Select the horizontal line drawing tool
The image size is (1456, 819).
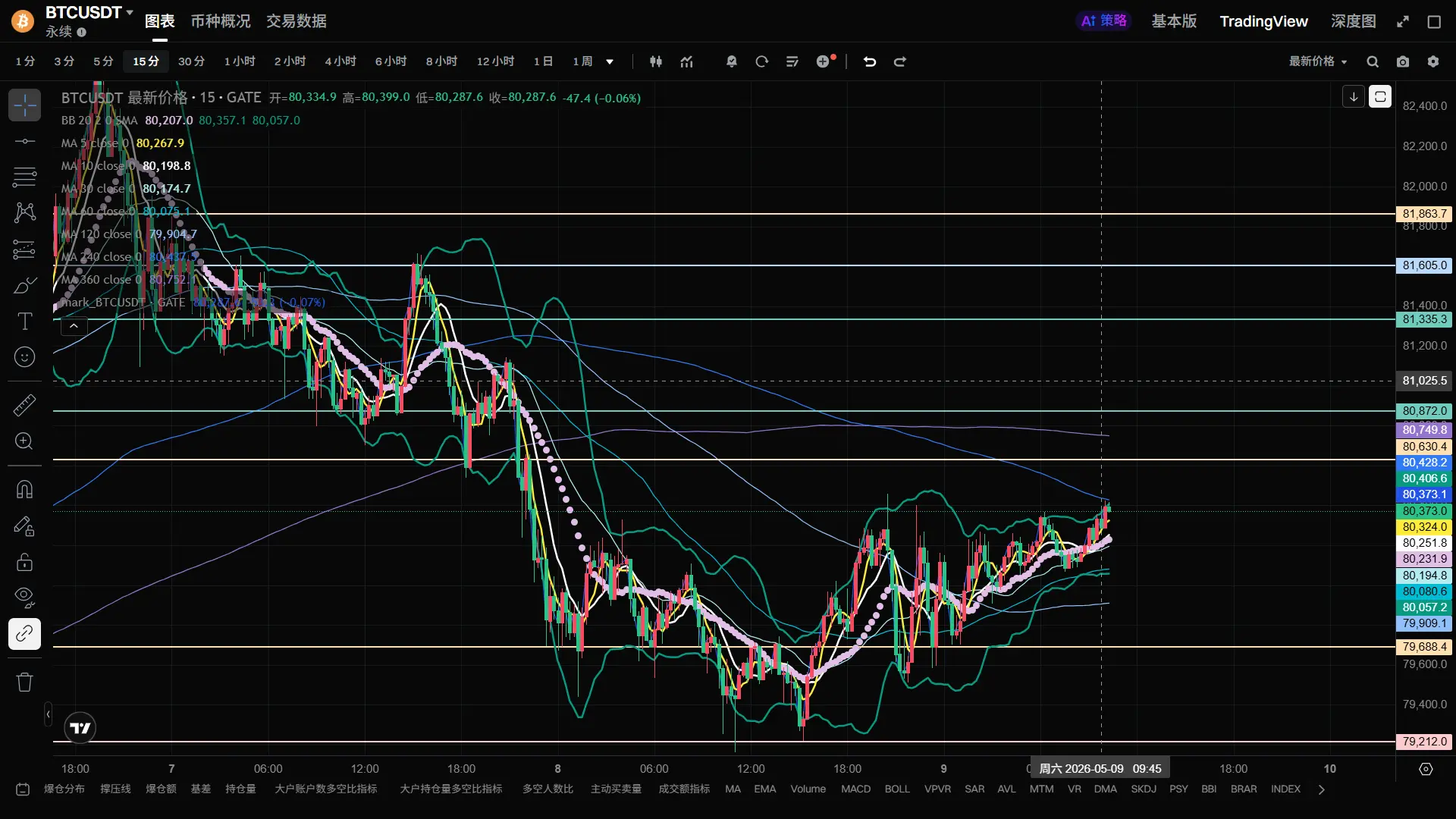(24, 141)
